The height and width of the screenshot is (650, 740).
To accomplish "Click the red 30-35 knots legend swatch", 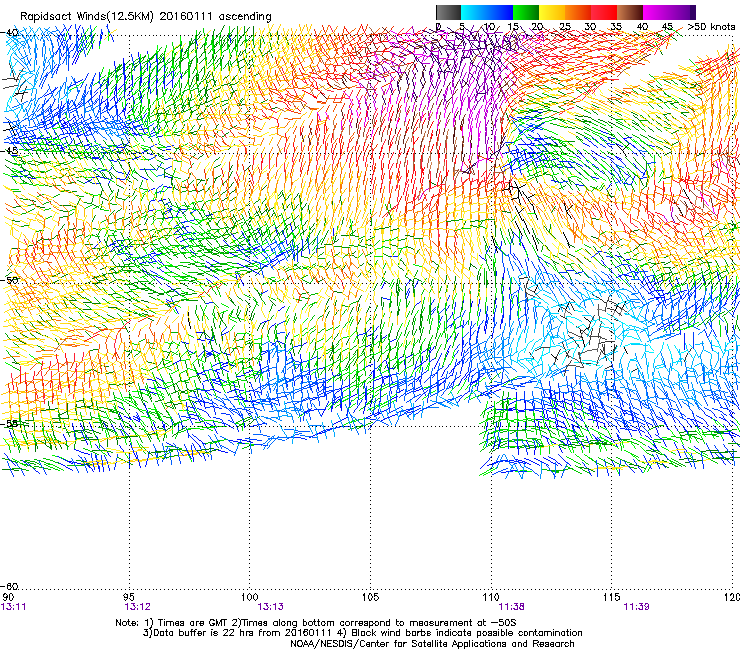I will (x=604, y=12).
